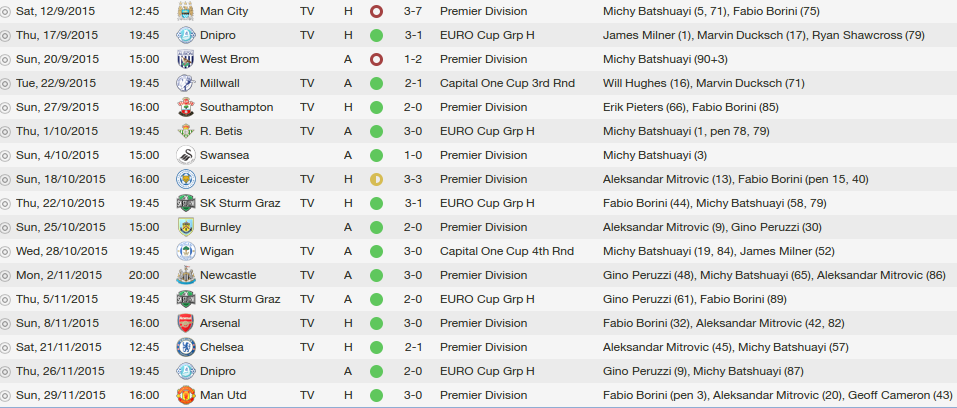The height and width of the screenshot is (408, 957).
Task: Click the Burnley club badge
Action: [x=186, y=227]
